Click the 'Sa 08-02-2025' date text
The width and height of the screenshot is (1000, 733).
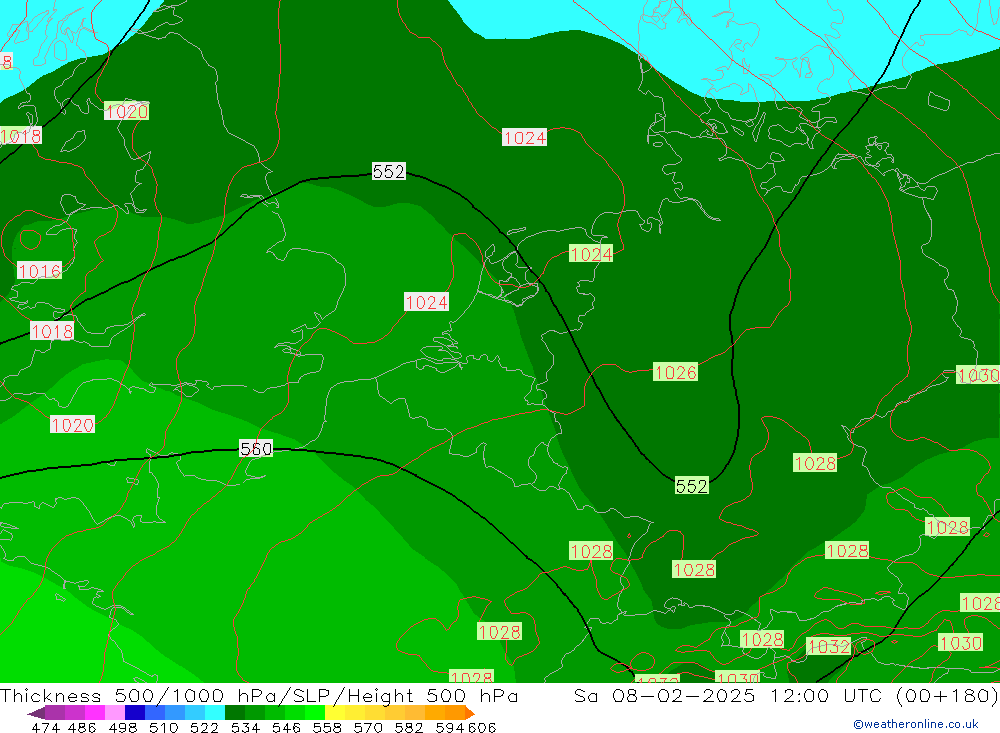click(x=665, y=695)
